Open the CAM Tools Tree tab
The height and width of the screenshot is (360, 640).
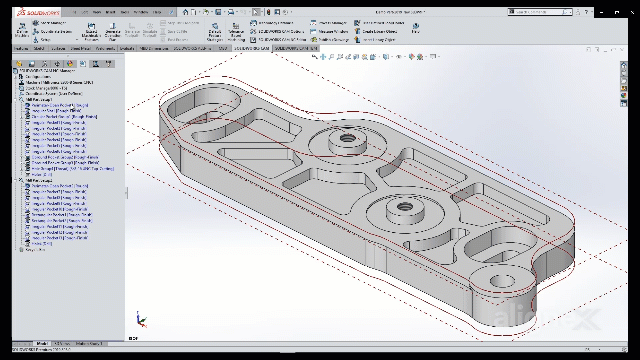(x=109, y=64)
